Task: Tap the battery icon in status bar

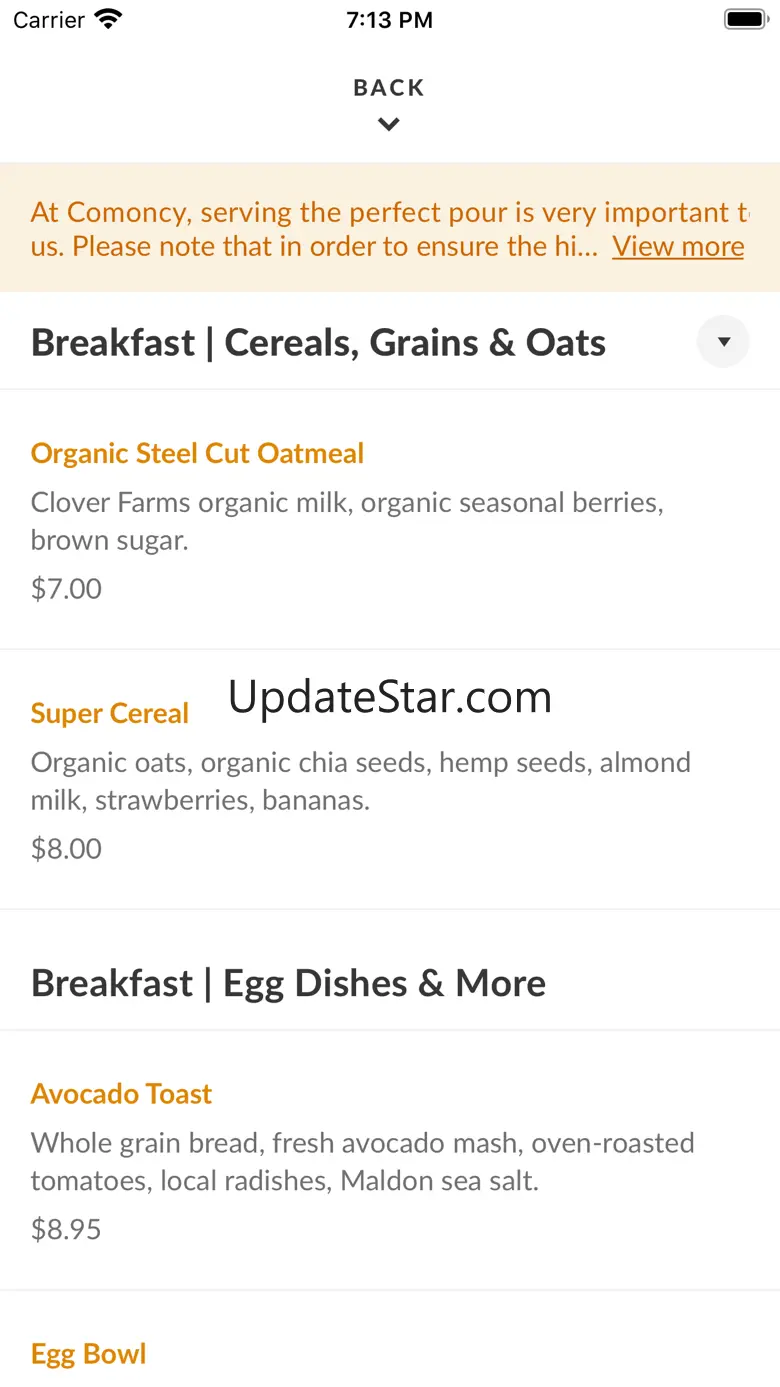Action: pyautogui.click(x=744, y=19)
